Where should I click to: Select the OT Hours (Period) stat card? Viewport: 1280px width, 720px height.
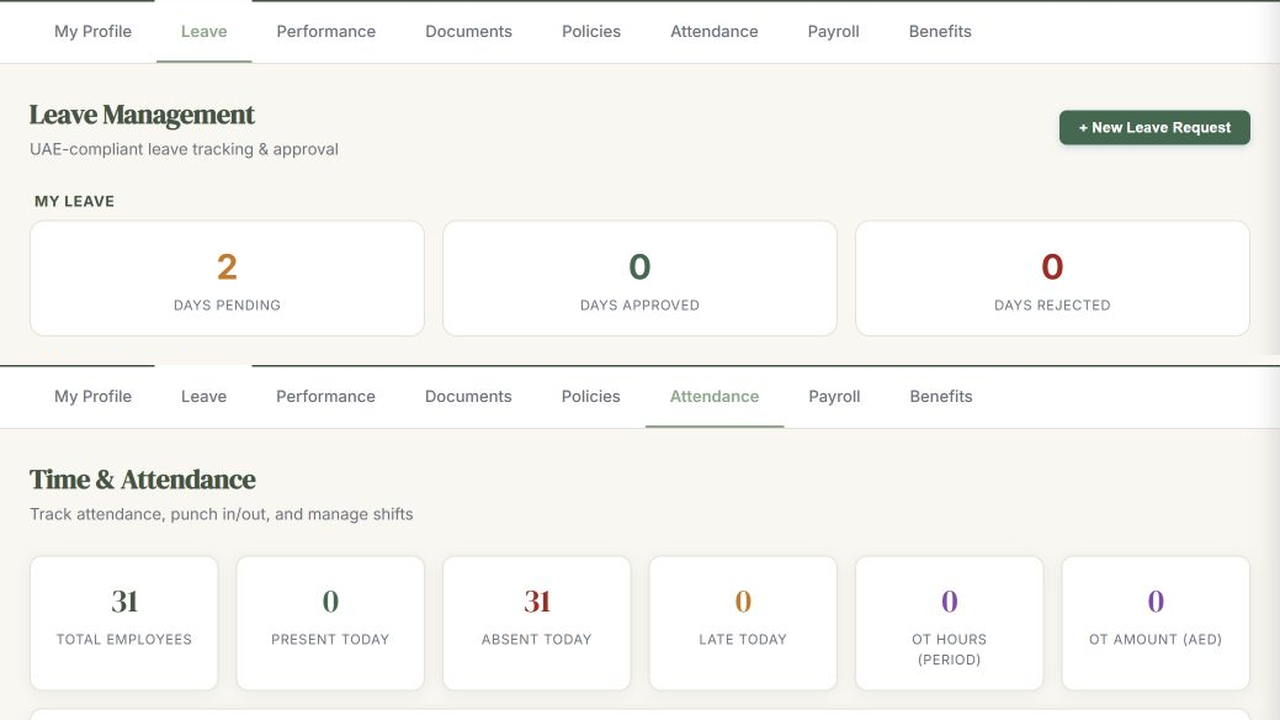coord(949,623)
